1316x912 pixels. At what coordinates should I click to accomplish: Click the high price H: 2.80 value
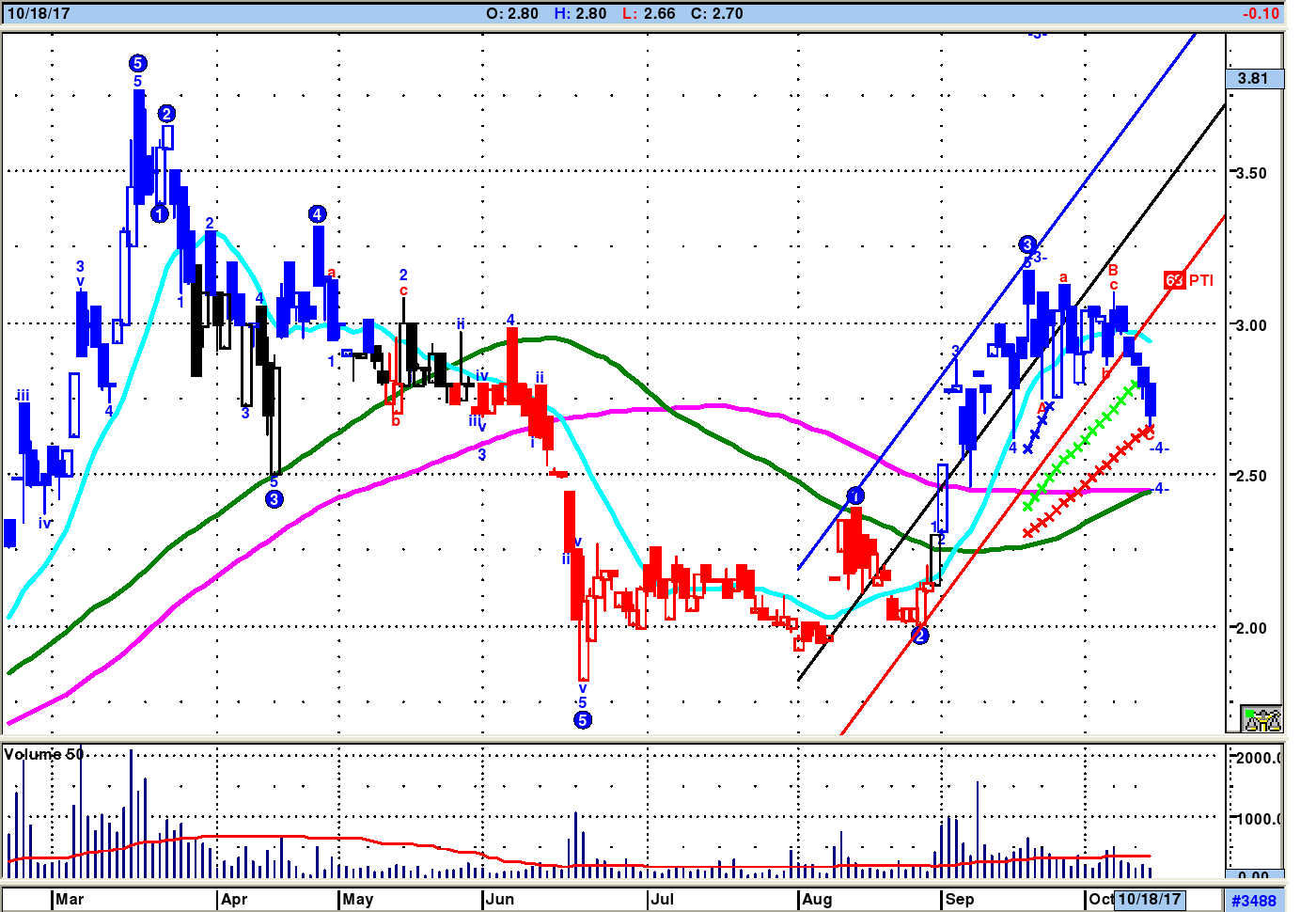click(x=580, y=13)
